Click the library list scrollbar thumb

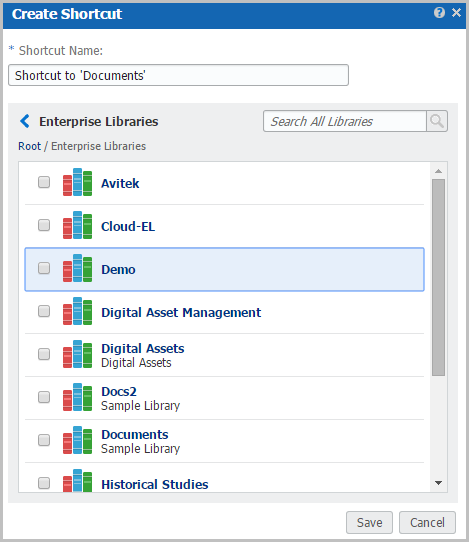[x=439, y=277]
